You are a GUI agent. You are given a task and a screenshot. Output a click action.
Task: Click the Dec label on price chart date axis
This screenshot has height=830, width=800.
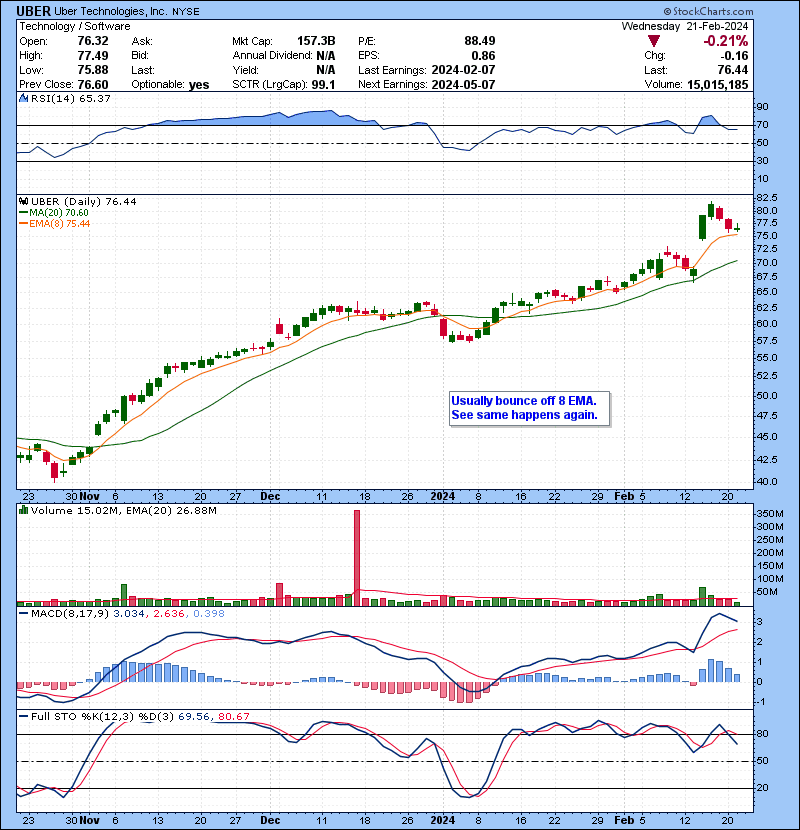pyautogui.click(x=270, y=497)
